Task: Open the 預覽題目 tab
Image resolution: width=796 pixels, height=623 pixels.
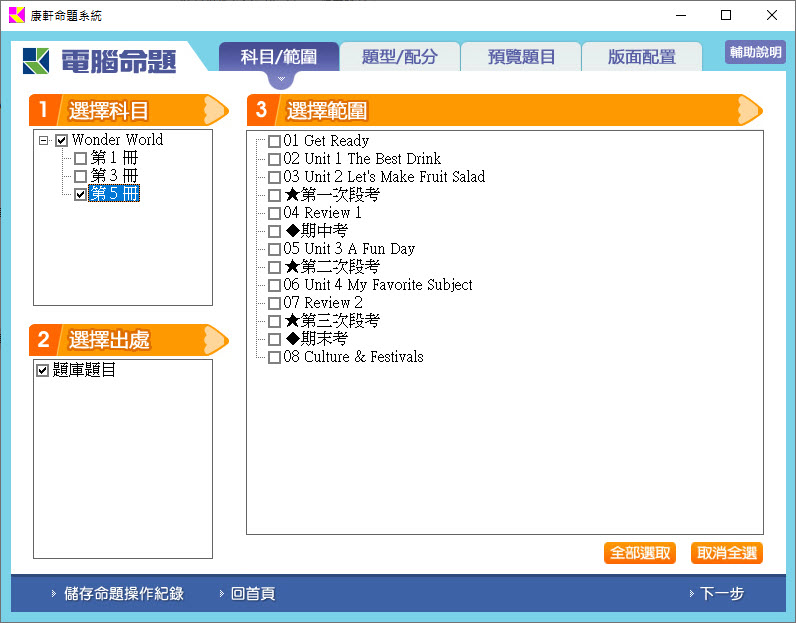Action: pyautogui.click(x=521, y=57)
